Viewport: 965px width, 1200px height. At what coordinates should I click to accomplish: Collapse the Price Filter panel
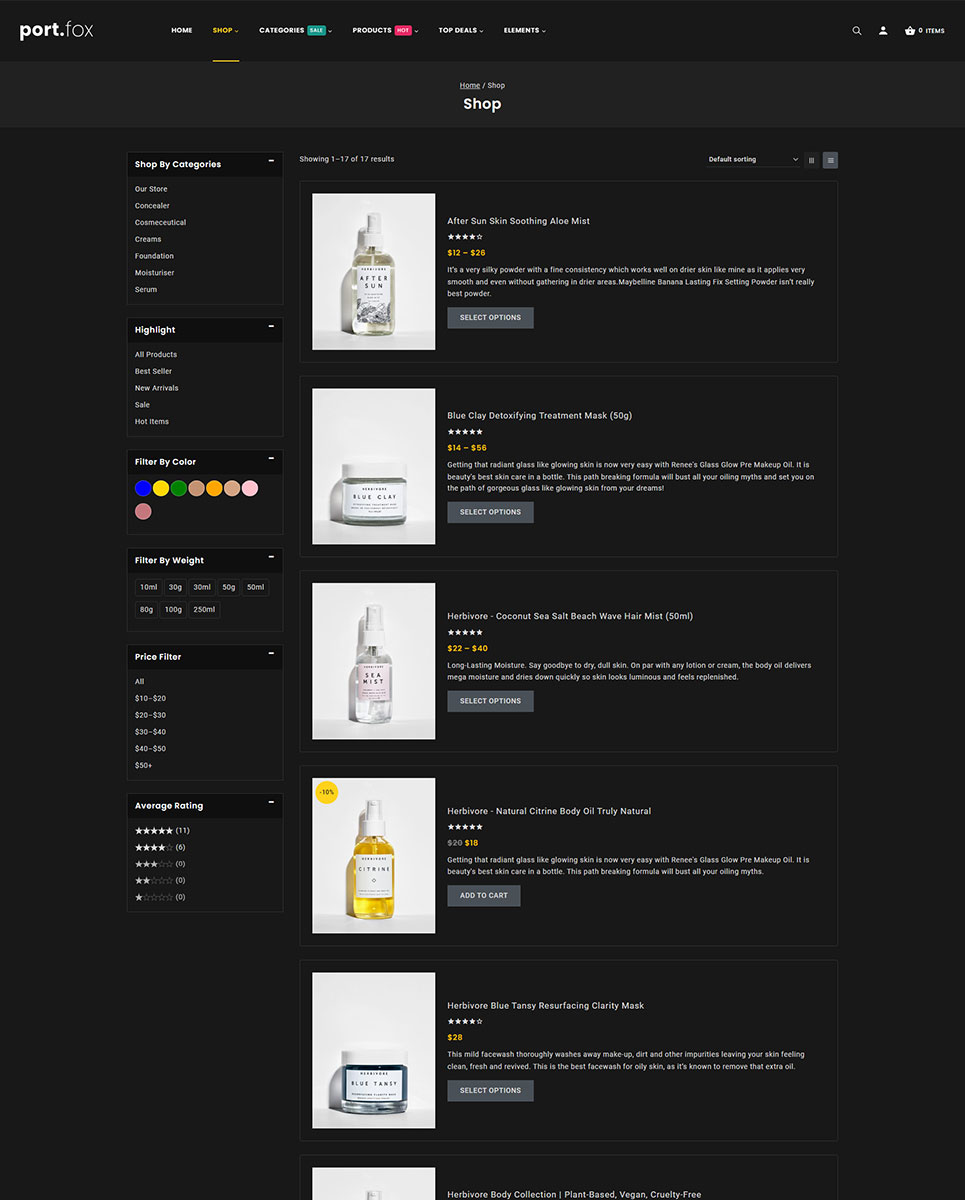coord(271,654)
